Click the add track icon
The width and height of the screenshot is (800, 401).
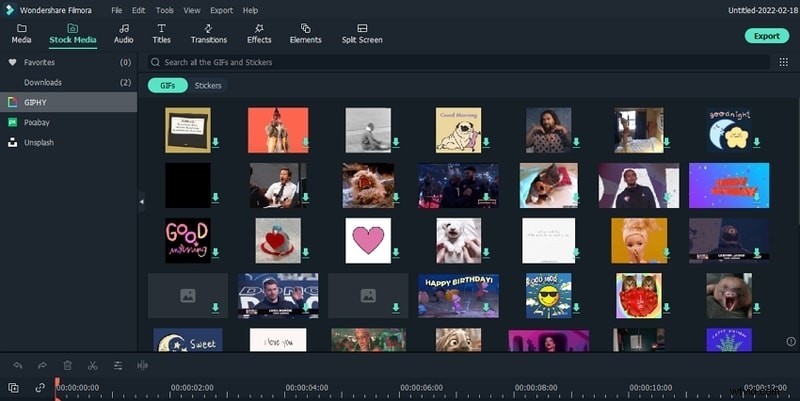tap(14, 388)
